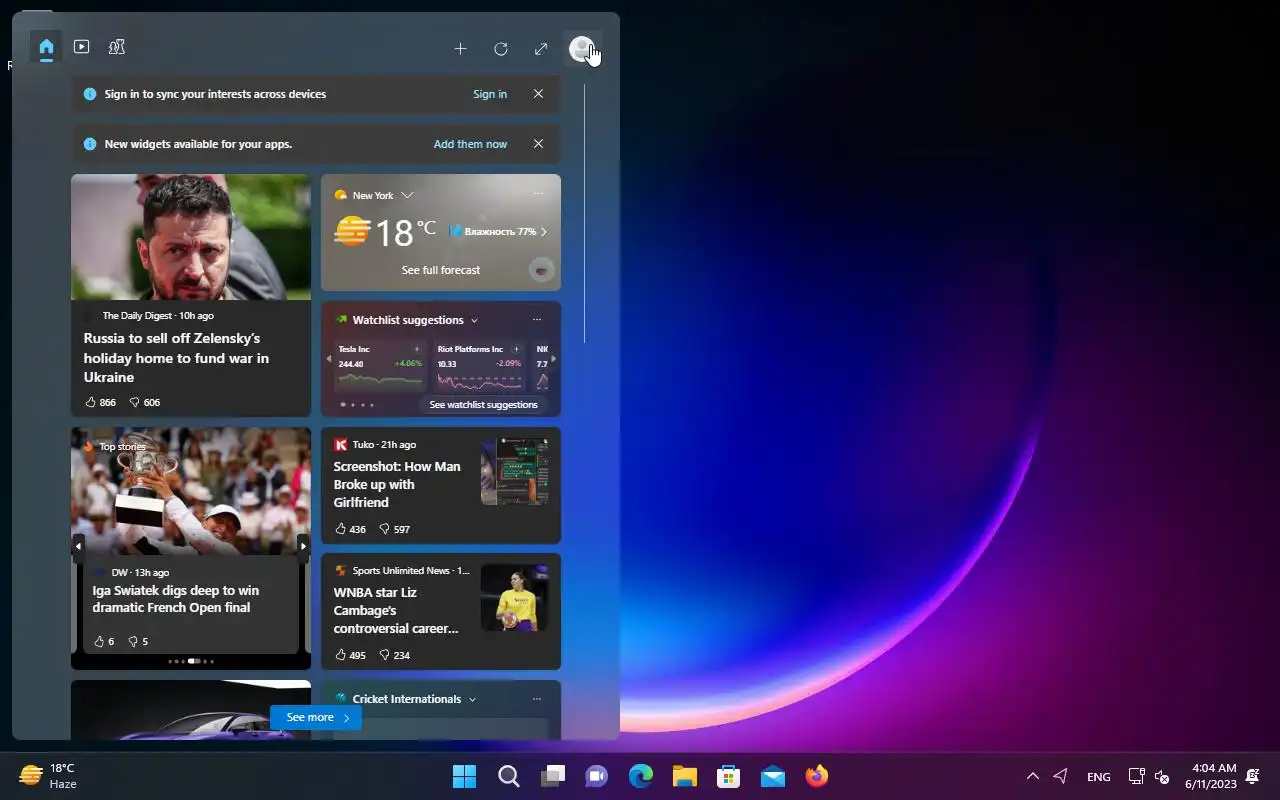Open headline Russia to sell off Zelensky's home
This screenshot has width=1280, height=800.
[x=176, y=358]
